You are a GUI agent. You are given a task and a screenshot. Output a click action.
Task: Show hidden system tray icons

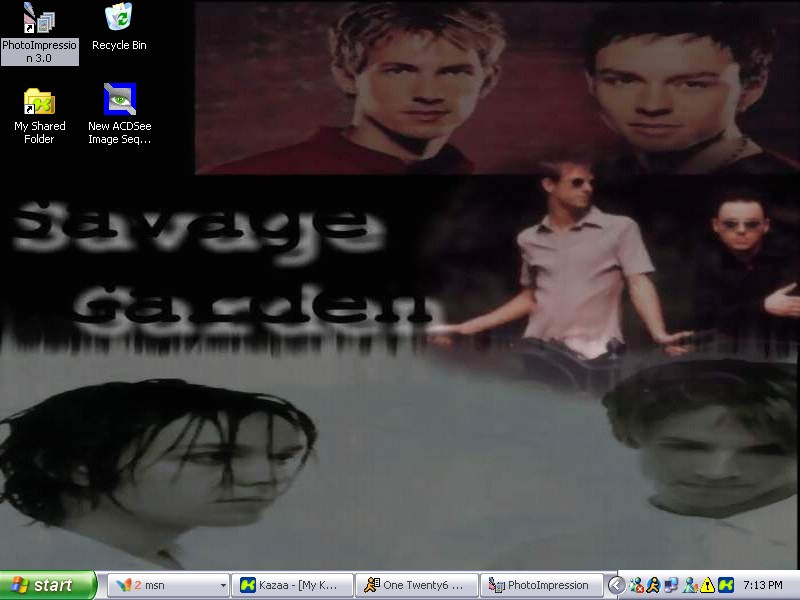pos(616,585)
